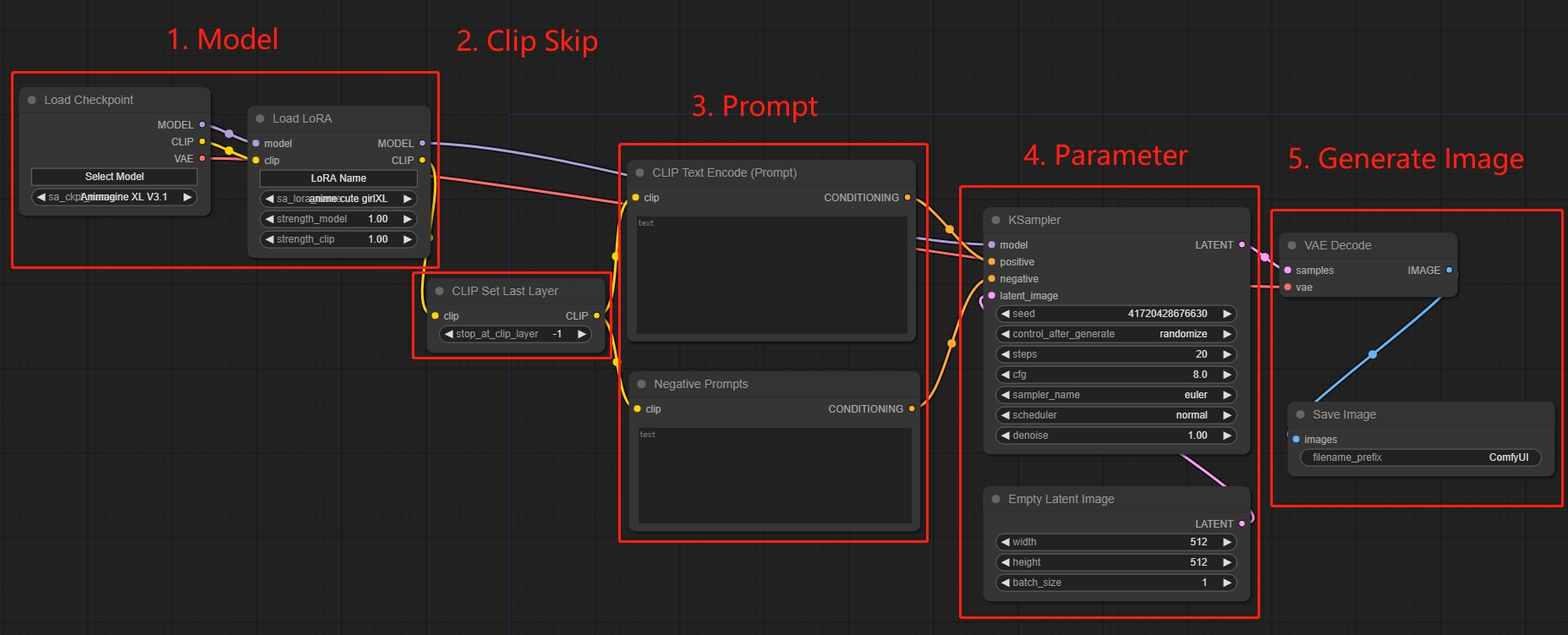Open the scheduler dropdown set to normal
The width and height of the screenshot is (1568, 635).
coord(1116,415)
